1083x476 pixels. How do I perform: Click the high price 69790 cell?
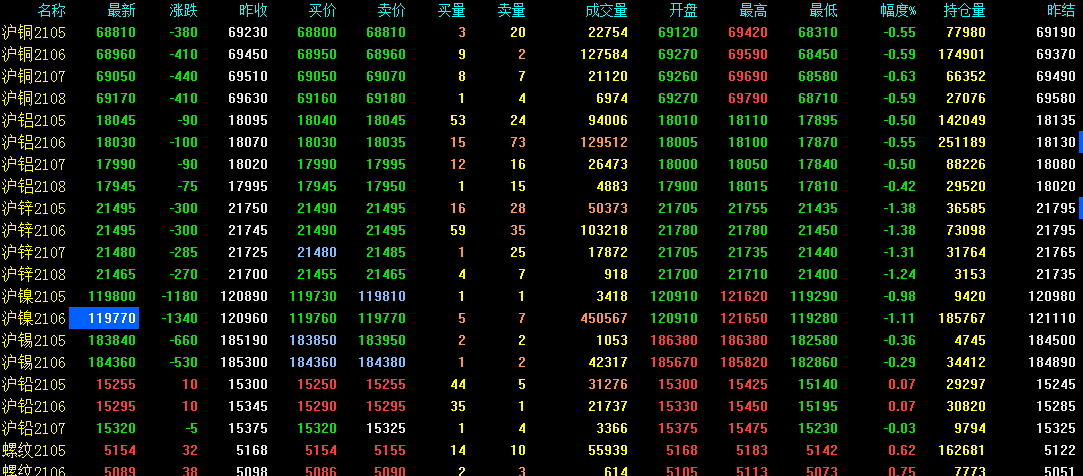[748, 99]
